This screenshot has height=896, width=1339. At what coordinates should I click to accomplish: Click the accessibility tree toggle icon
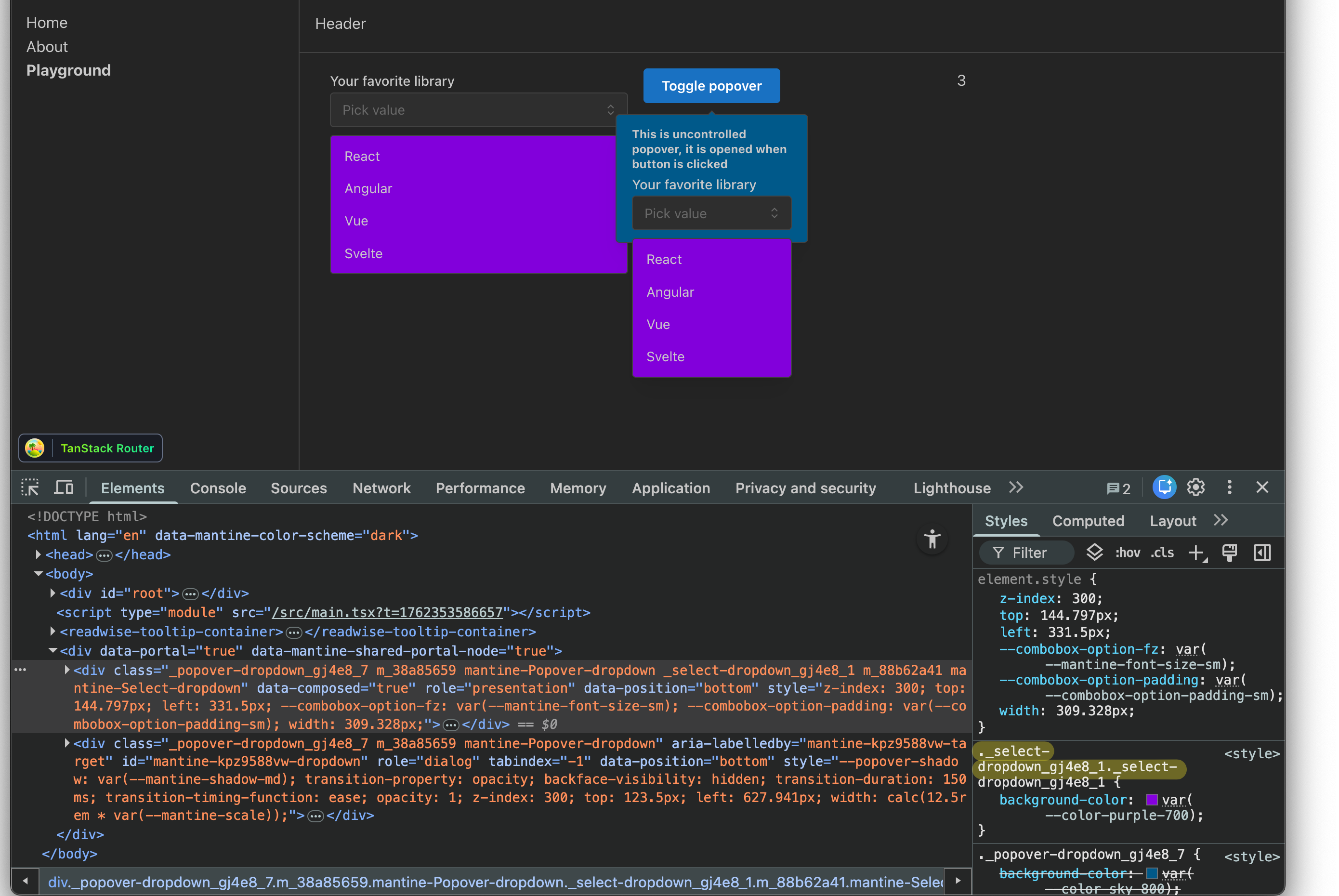point(932,539)
